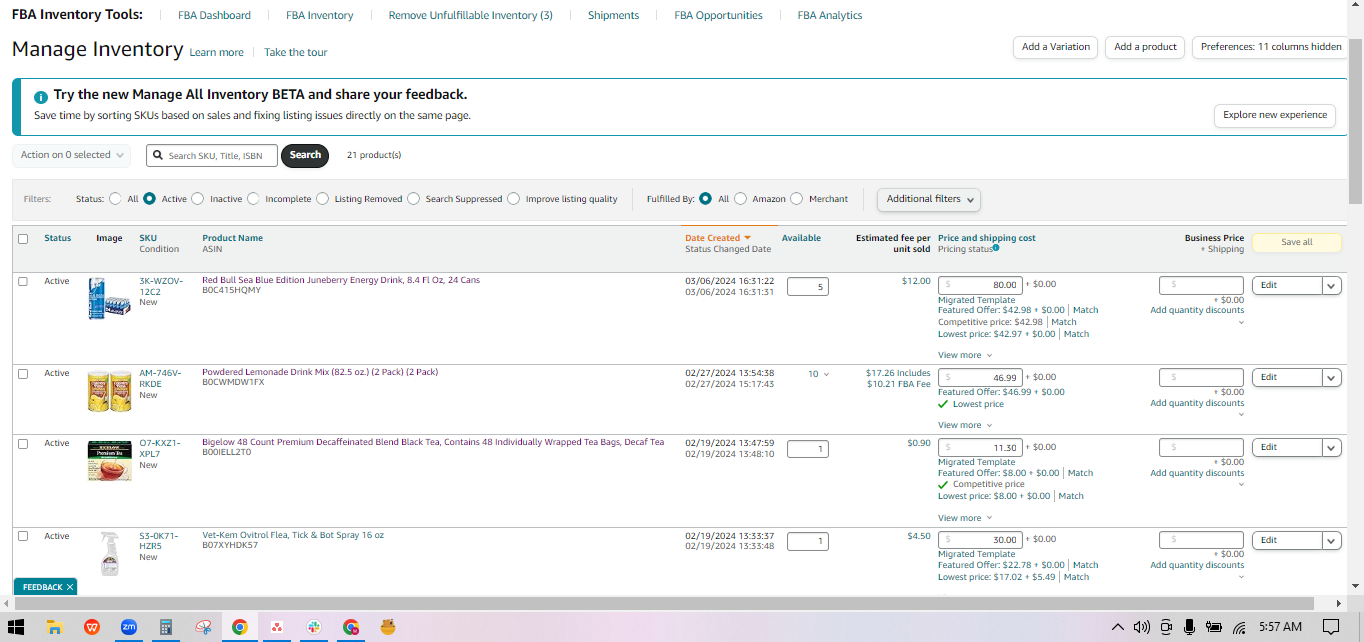This screenshot has height=642, width=1364.
Task: Click the microphone tray icon
Action: click(x=1189, y=627)
